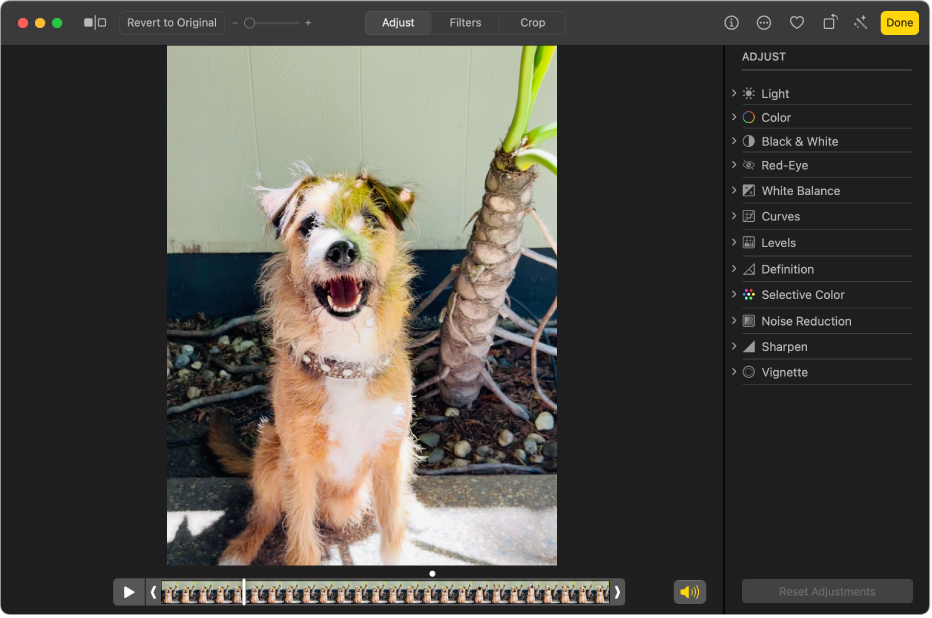This screenshot has height=618, width=932.
Task: Click the Done button
Action: coord(899,23)
